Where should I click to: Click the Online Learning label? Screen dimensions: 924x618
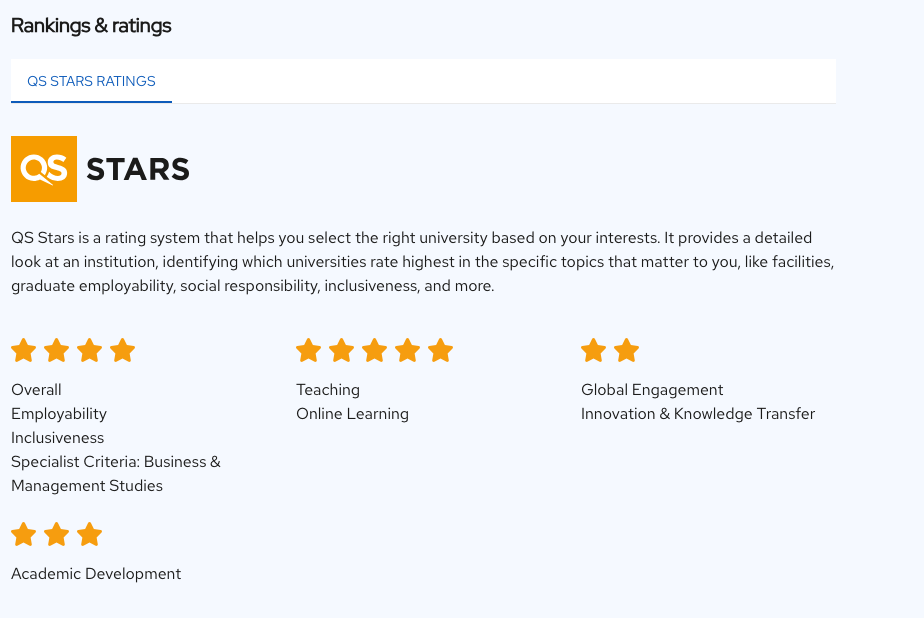point(352,414)
